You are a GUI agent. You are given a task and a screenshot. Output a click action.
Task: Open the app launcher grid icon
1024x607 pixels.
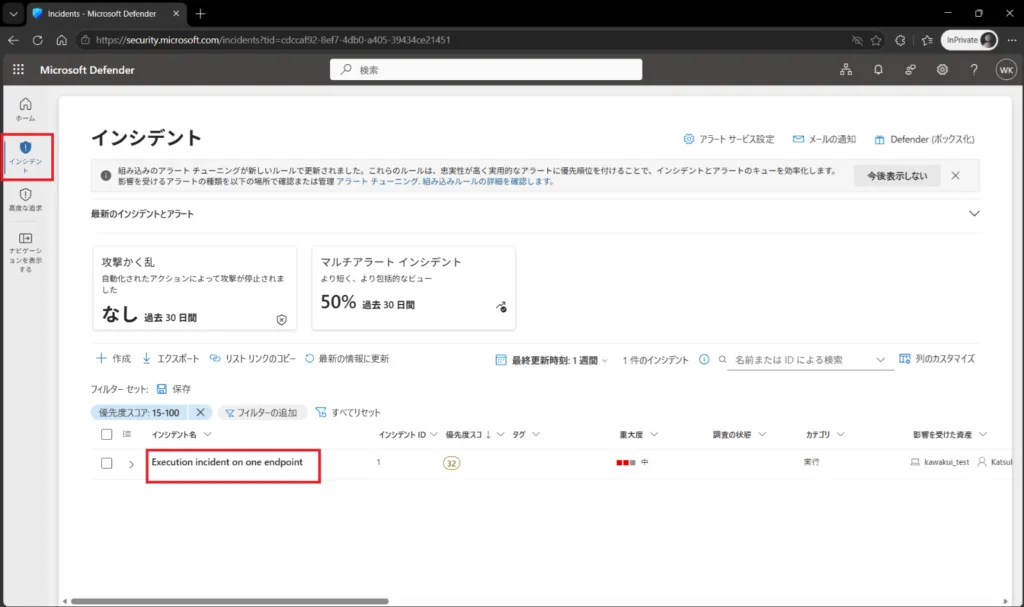[x=18, y=69]
